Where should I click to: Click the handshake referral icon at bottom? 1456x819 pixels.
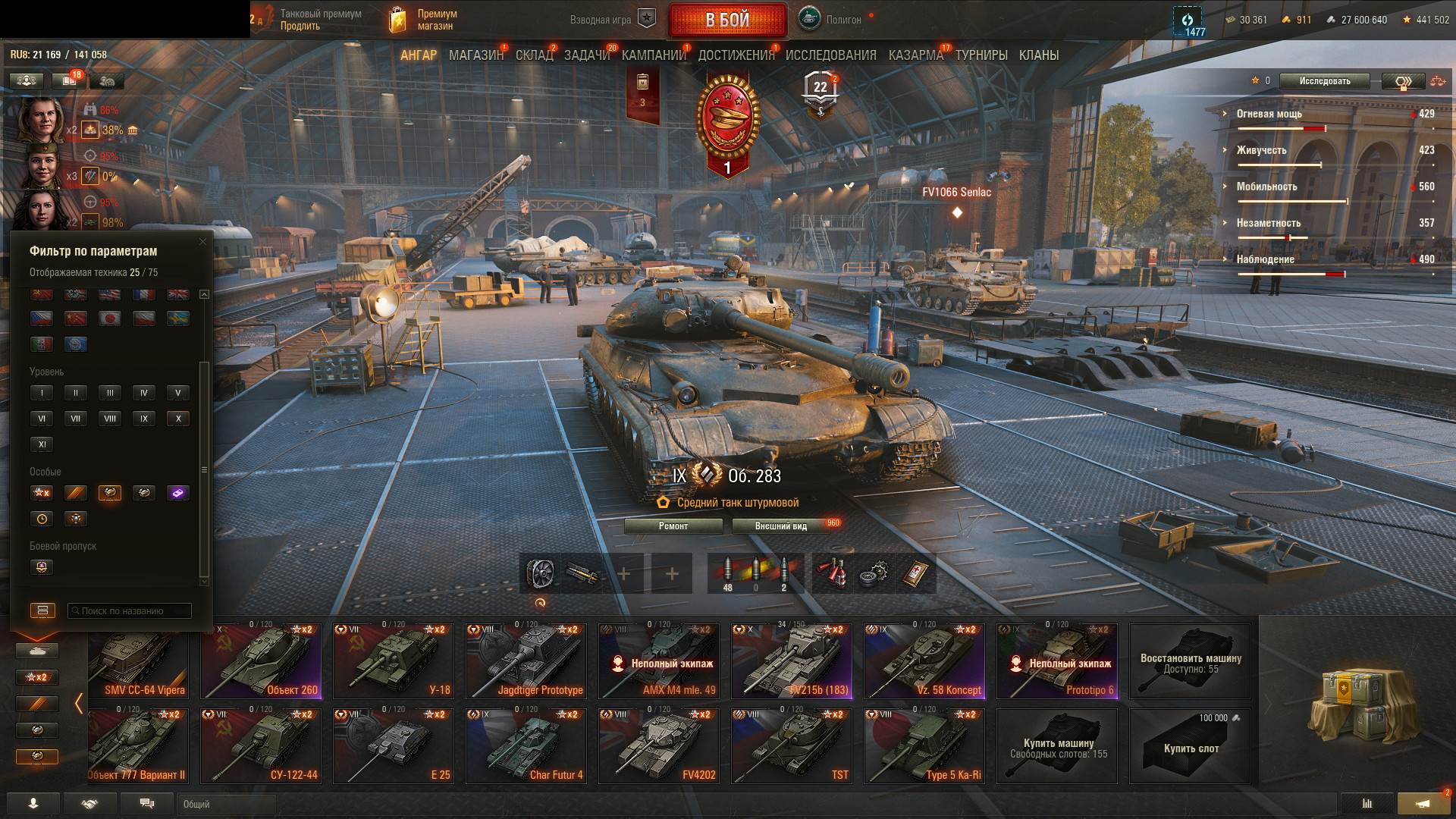pyautogui.click(x=89, y=803)
